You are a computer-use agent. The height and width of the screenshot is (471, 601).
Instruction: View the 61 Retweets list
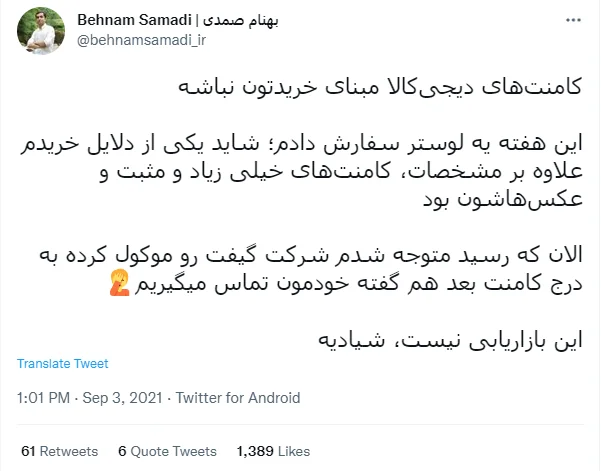click(57, 451)
